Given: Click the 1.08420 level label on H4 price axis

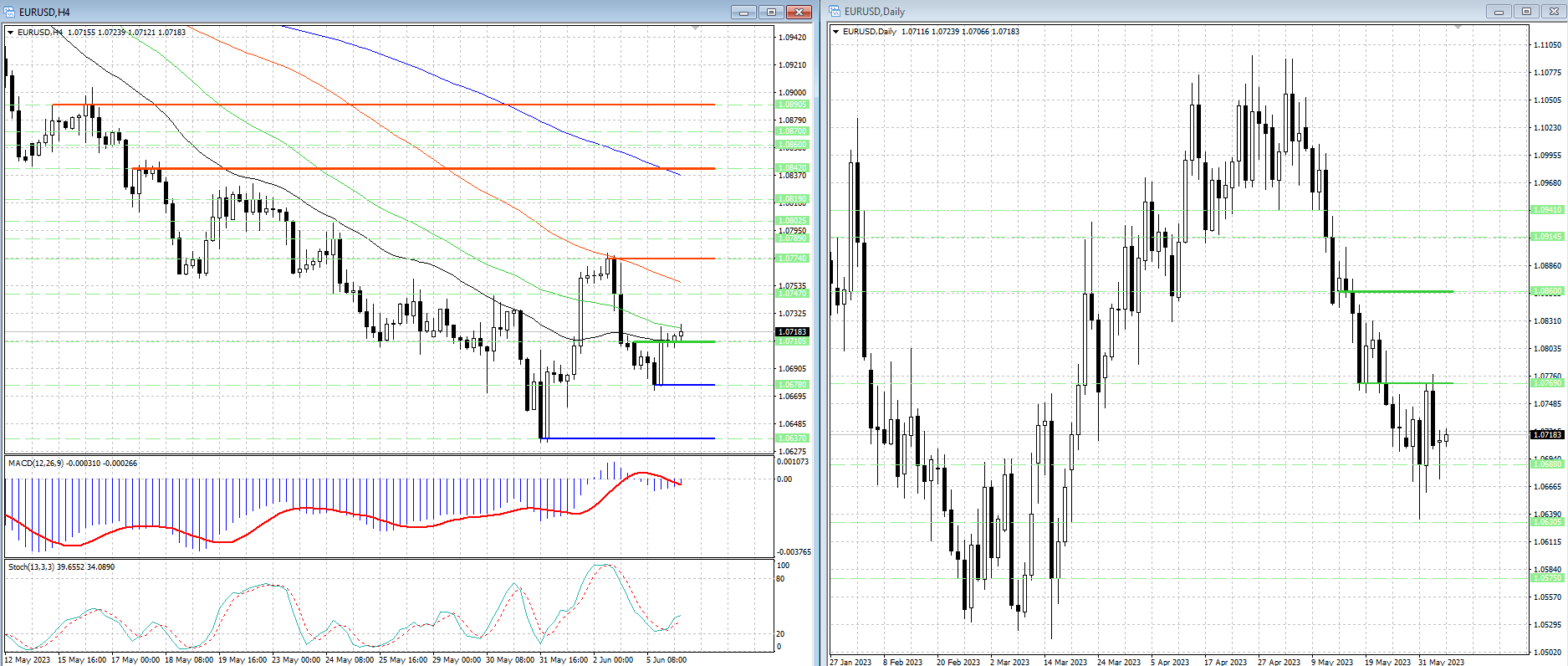Looking at the screenshot, I should (x=793, y=168).
